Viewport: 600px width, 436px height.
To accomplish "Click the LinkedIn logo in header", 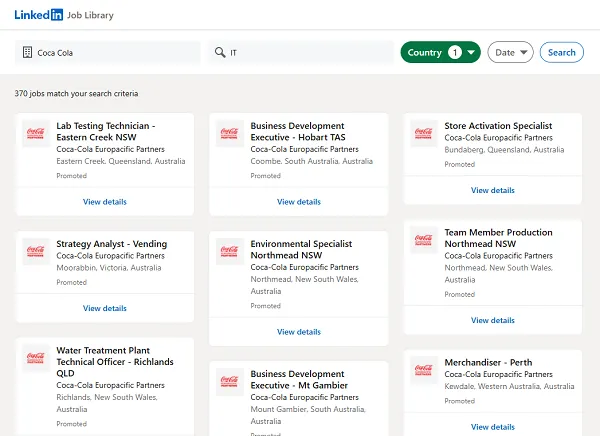I will point(38,15).
